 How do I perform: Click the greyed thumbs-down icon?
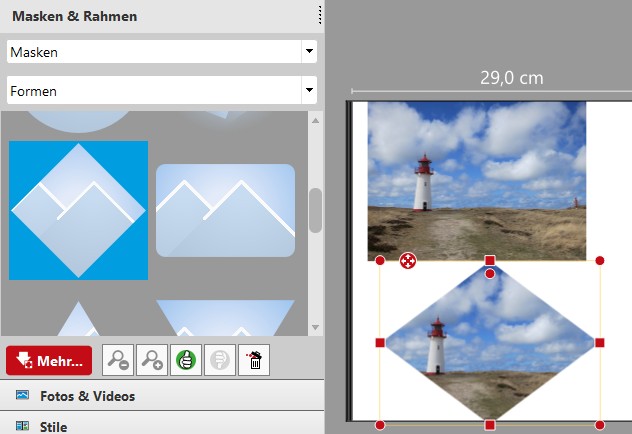[220, 360]
